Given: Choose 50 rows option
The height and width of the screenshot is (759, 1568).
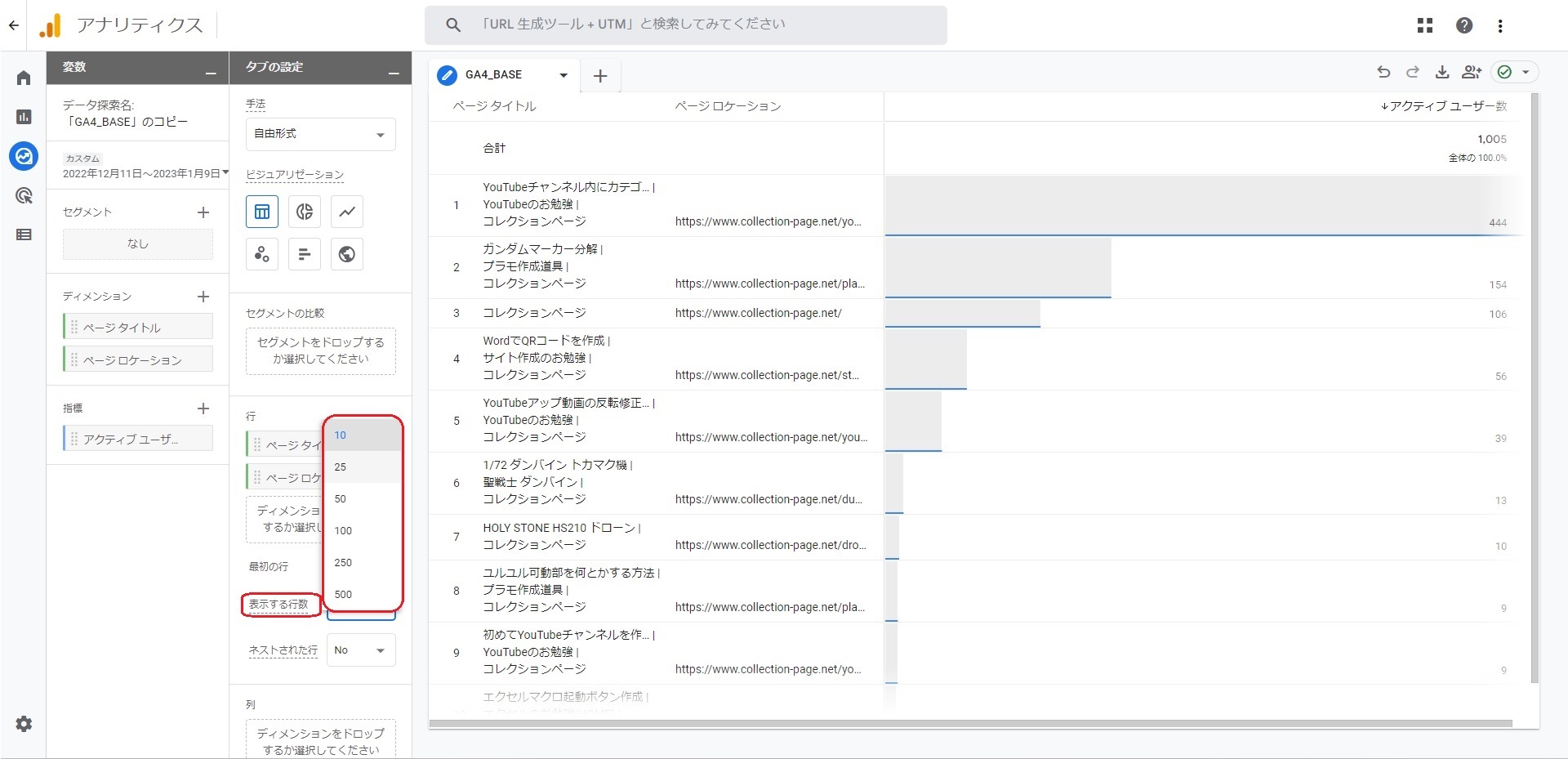Looking at the screenshot, I should (x=363, y=499).
